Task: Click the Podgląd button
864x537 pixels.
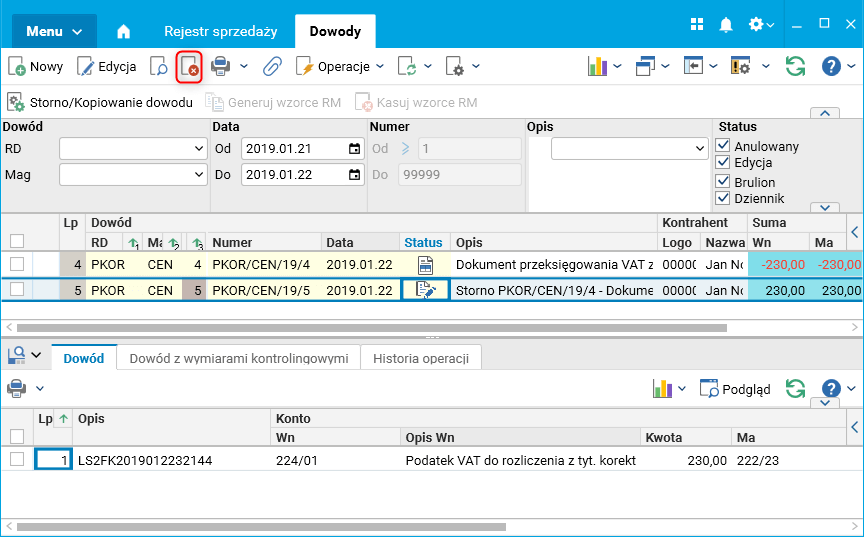Action: tap(735, 389)
